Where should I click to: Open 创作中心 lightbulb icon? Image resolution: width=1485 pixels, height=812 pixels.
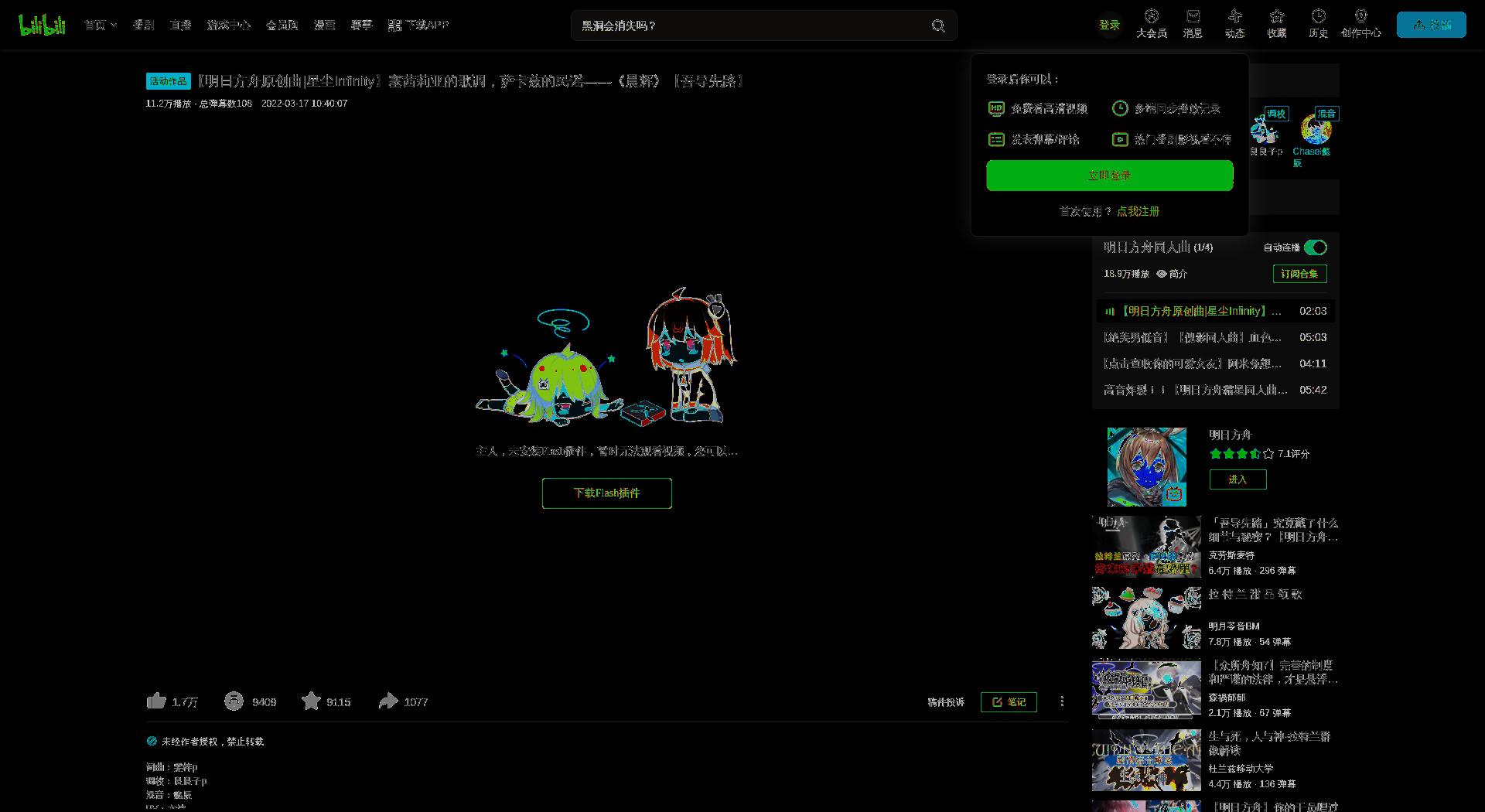pos(1360,24)
